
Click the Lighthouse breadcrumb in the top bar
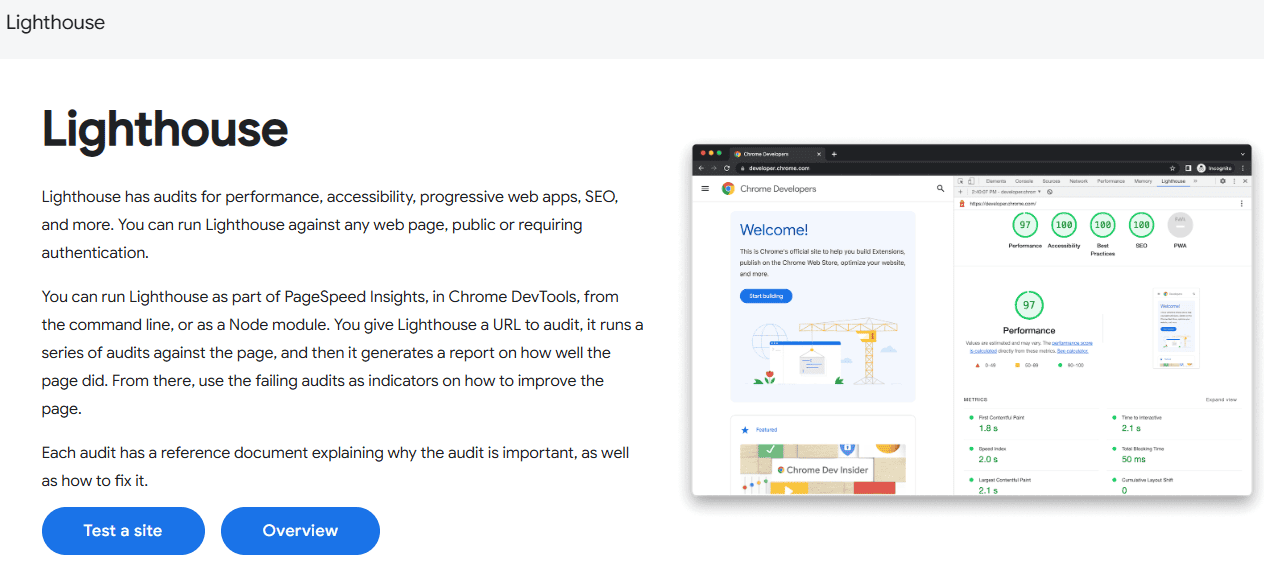[x=55, y=22]
